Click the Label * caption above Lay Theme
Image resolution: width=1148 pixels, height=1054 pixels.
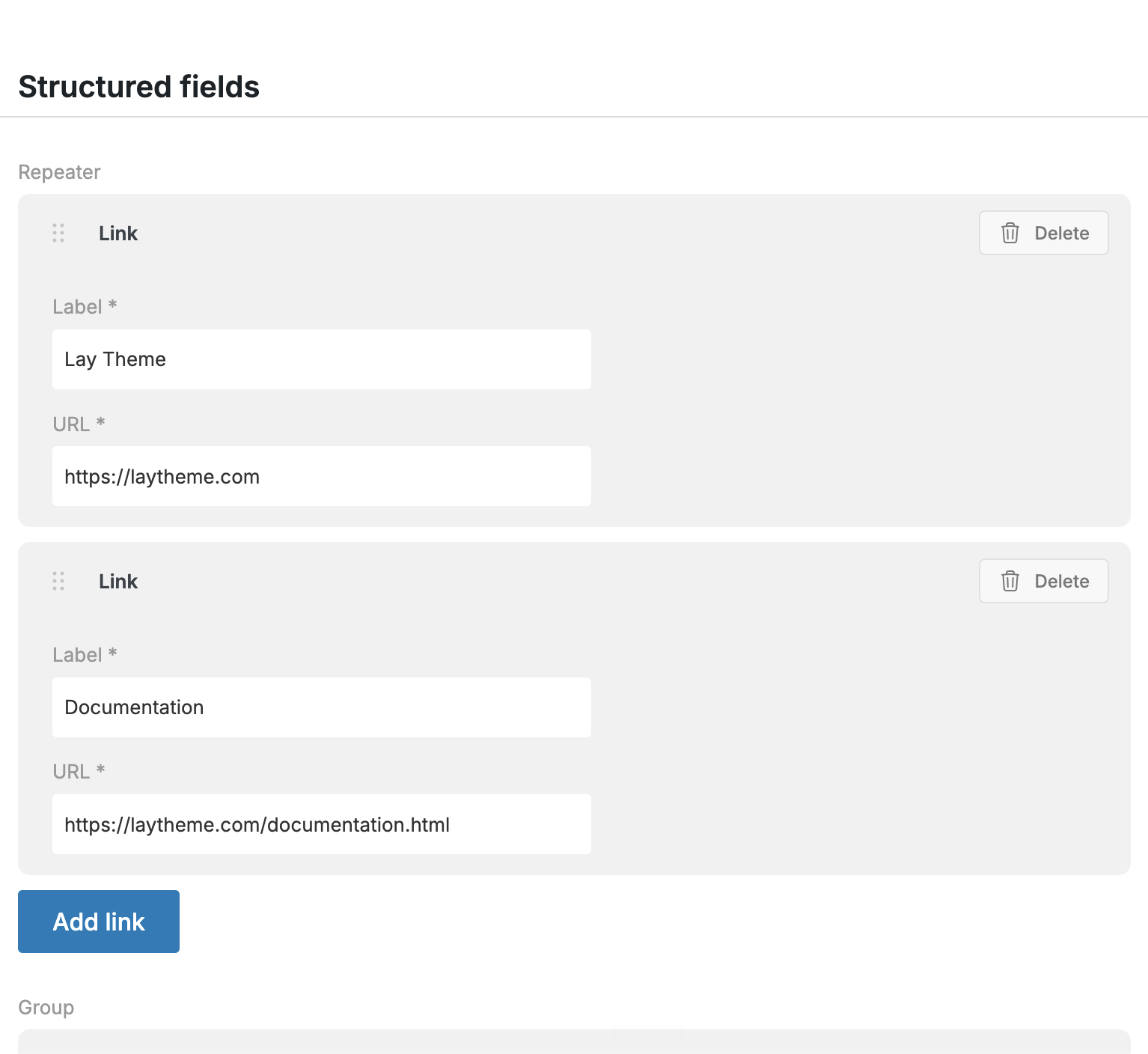point(85,307)
